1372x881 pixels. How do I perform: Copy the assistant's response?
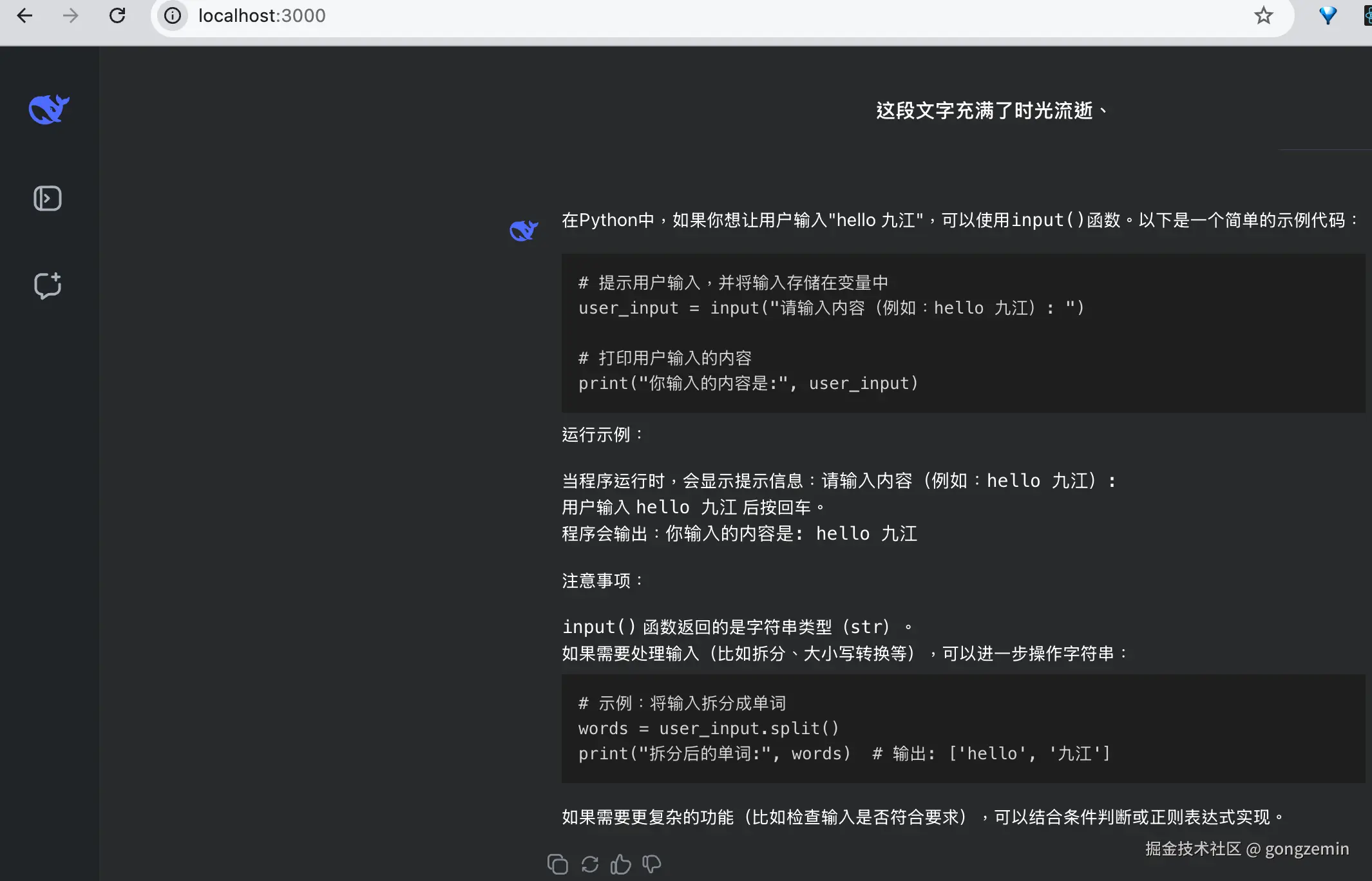tap(557, 864)
